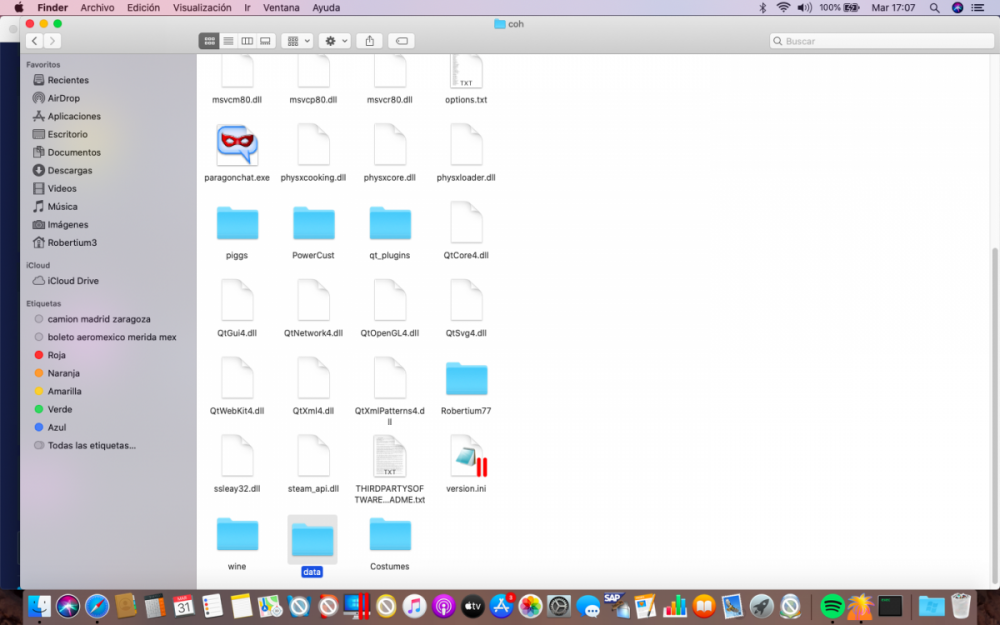Viewport: 1000px width, 625px height.
Task: Go back with the back arrow
Action: [35, 41]
